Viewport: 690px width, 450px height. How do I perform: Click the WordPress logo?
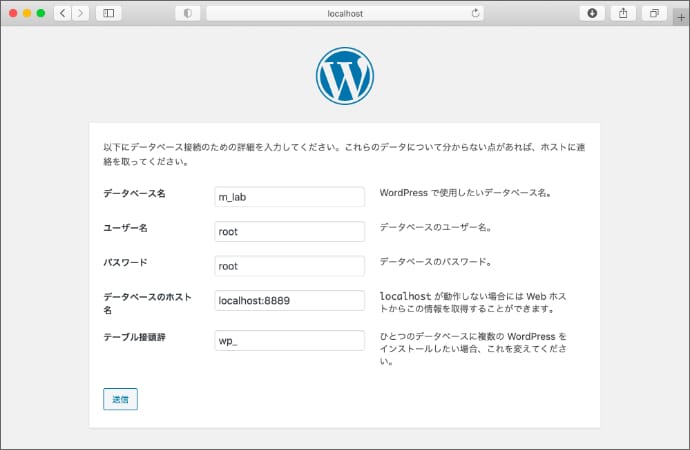(344, 76)
